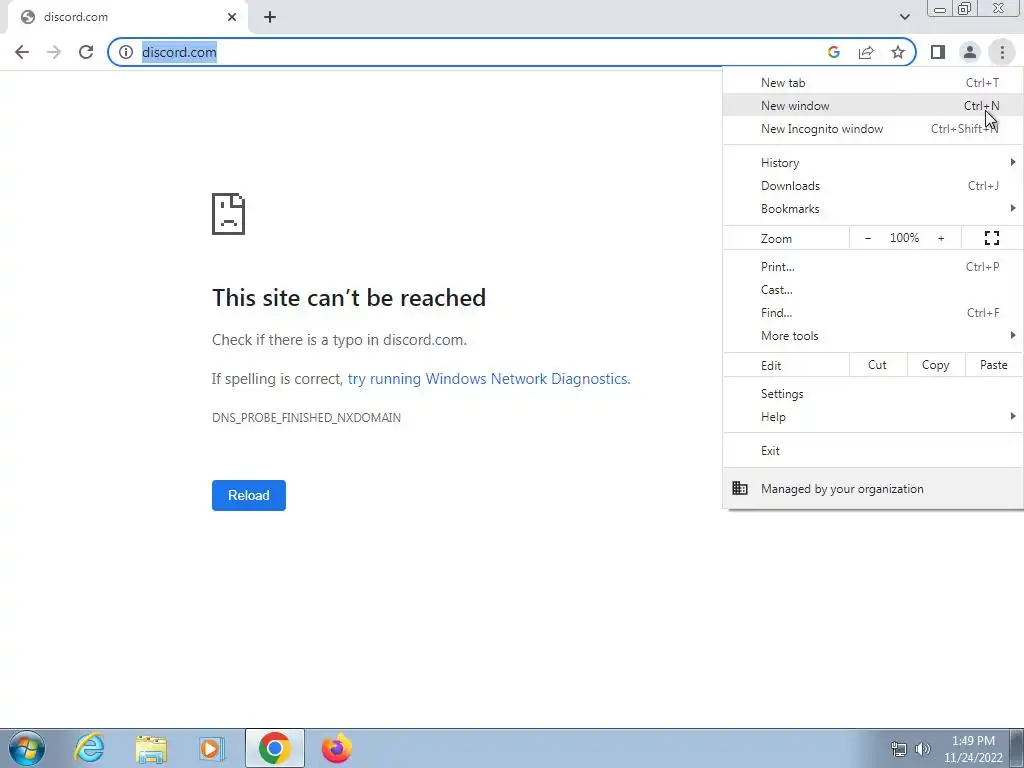Image resolution: width=1024 pixels, height=768 pixels.
Task: Select Print... from the menu
Action: 873,266
